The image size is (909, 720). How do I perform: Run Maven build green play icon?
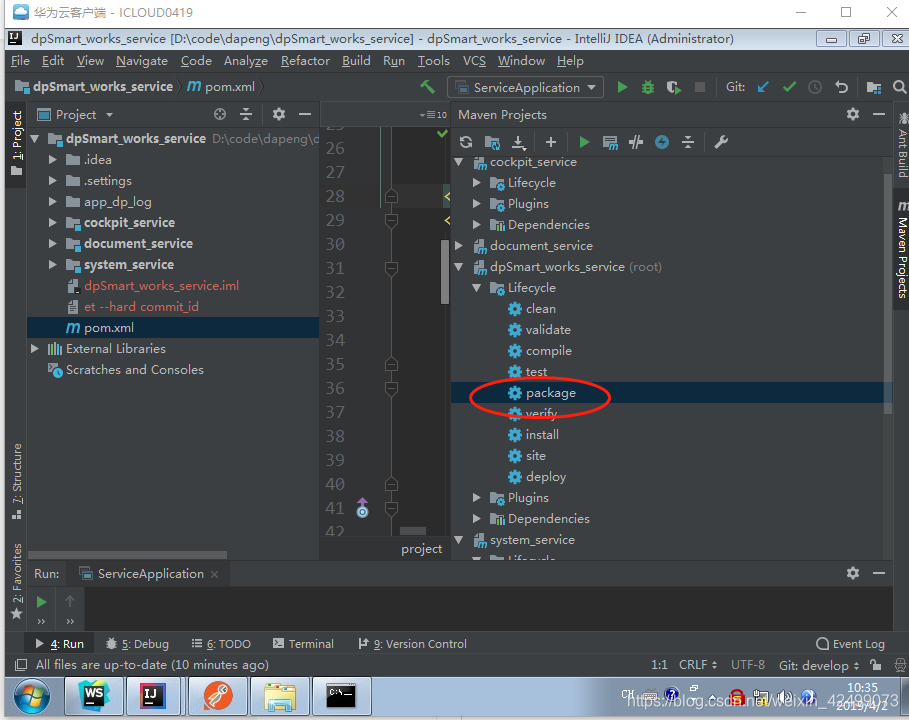click(x=584, y=142)
